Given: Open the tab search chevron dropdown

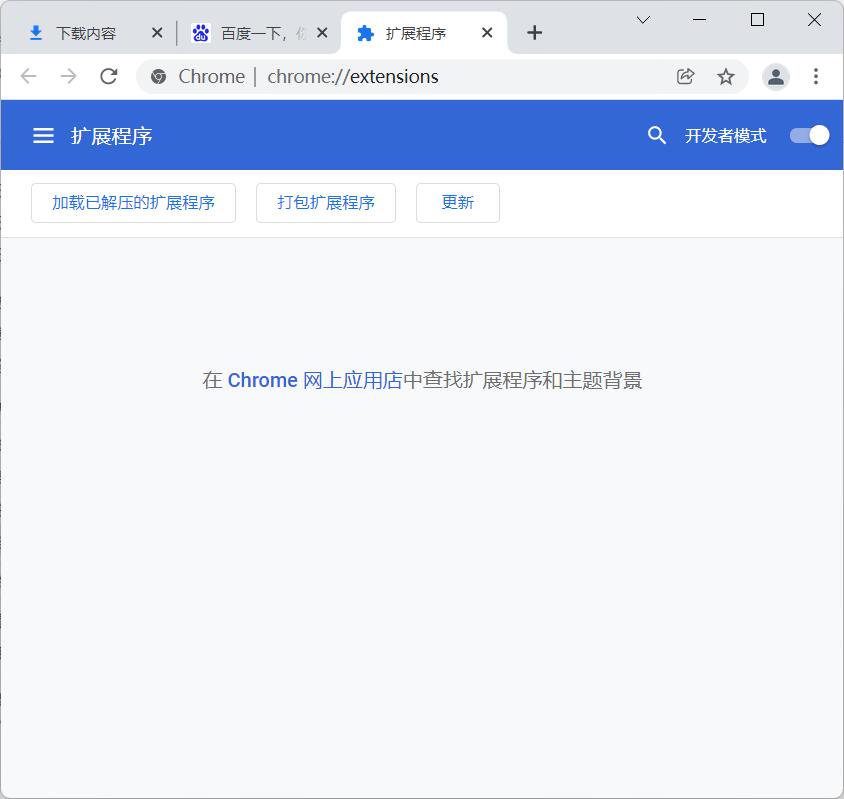Looking at the screenshot, I should 643,20.
